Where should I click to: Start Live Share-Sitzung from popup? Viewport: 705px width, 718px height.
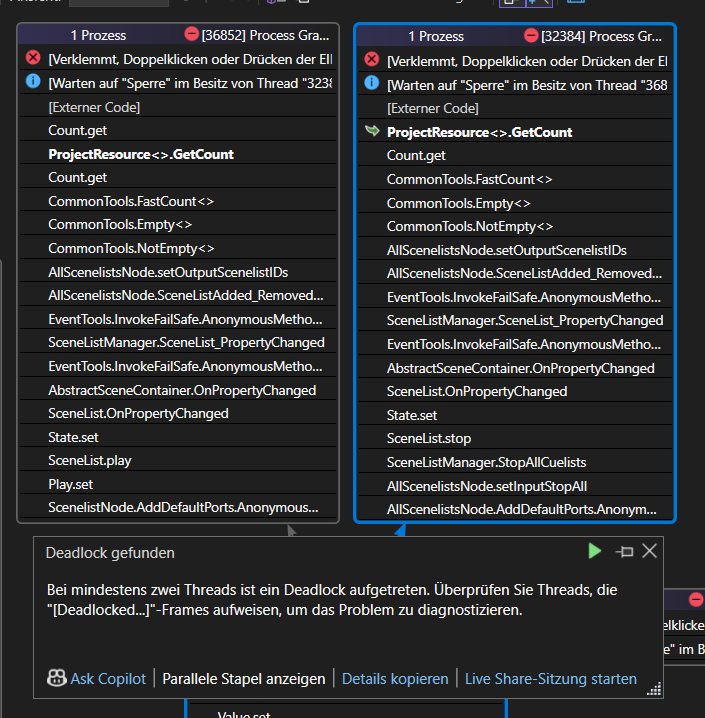[x=550, y=678]
